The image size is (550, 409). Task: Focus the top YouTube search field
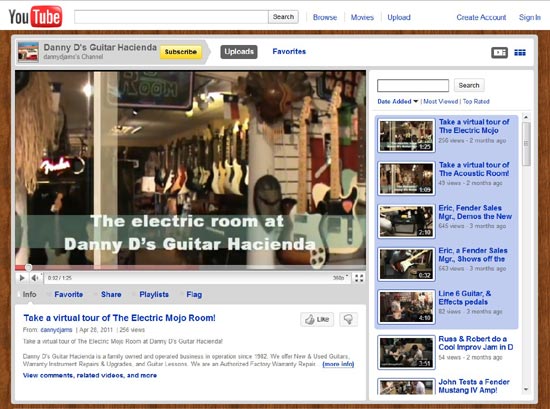171,17
